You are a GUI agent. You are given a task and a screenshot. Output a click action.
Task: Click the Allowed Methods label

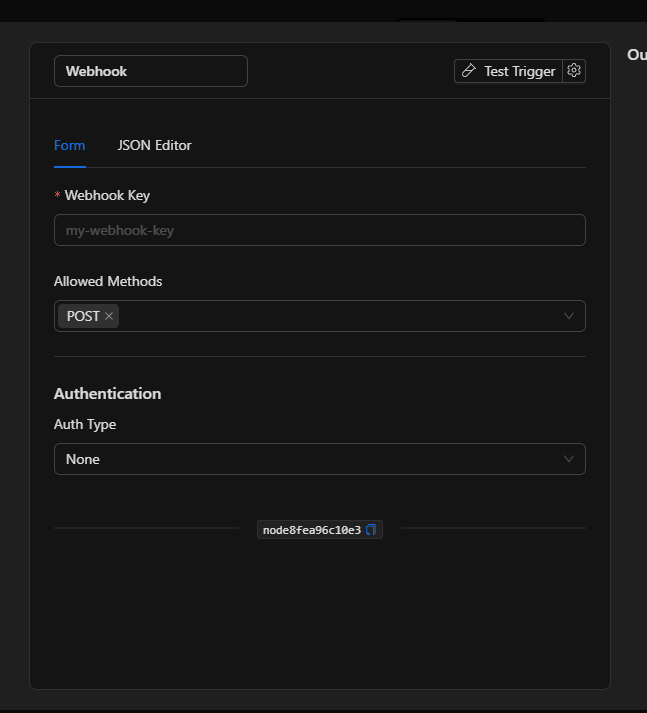pos(108,281)
